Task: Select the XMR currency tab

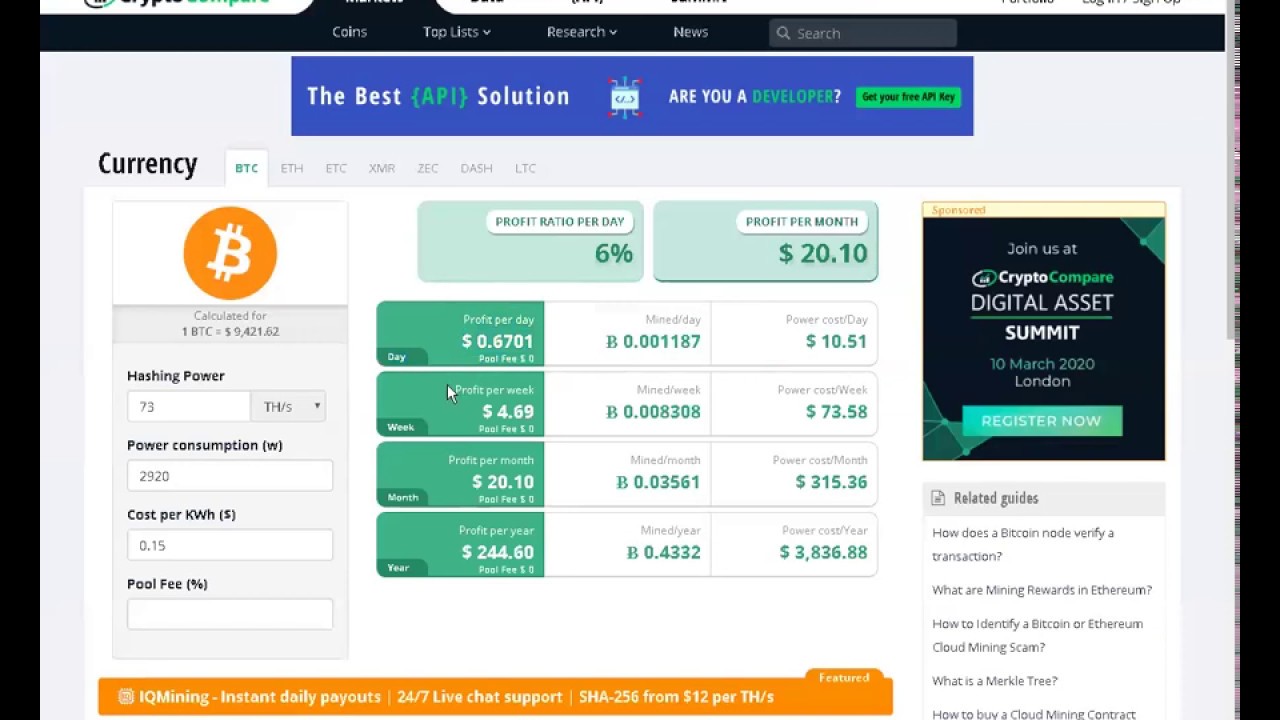Action: tap(381, 168)
